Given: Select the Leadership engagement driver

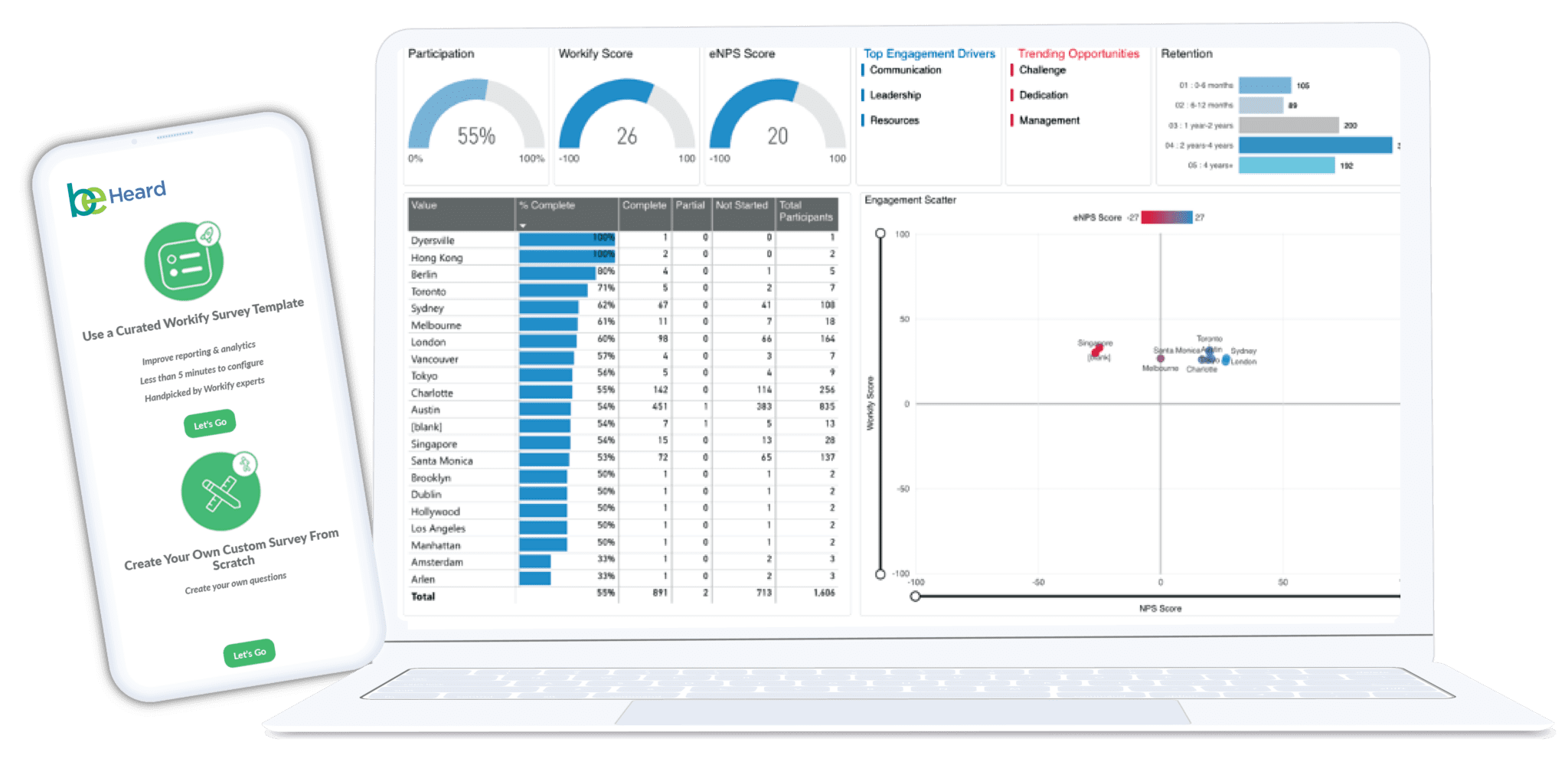Looking at the screenshot, I should (895, 95).
